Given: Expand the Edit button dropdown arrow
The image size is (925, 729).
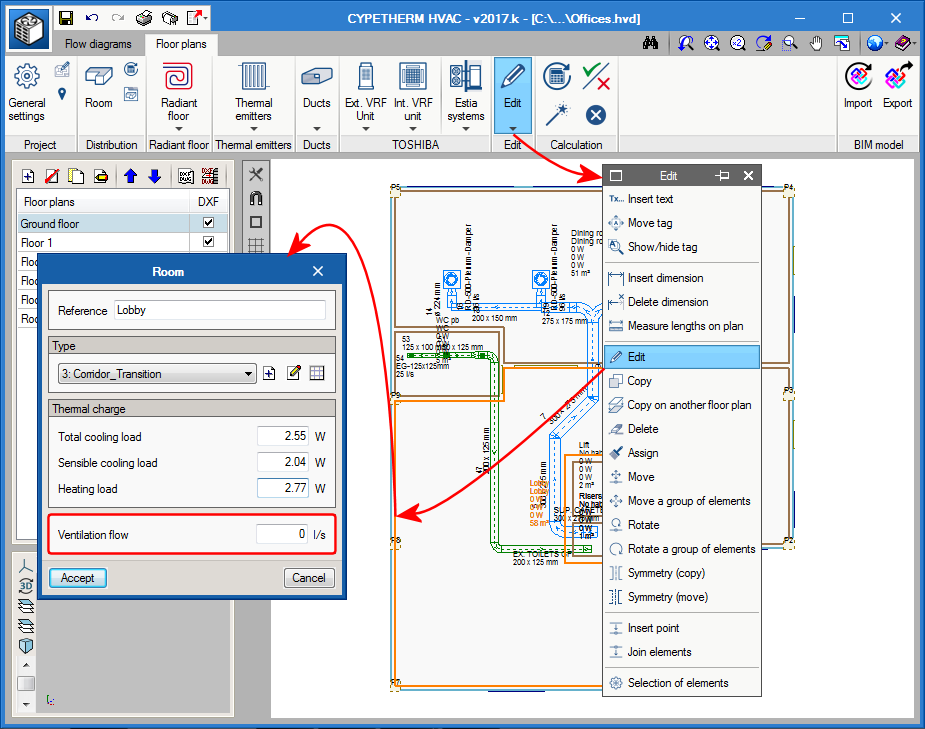Looking at the screenshot, I should pyautogui.click(x=512, y=129).
